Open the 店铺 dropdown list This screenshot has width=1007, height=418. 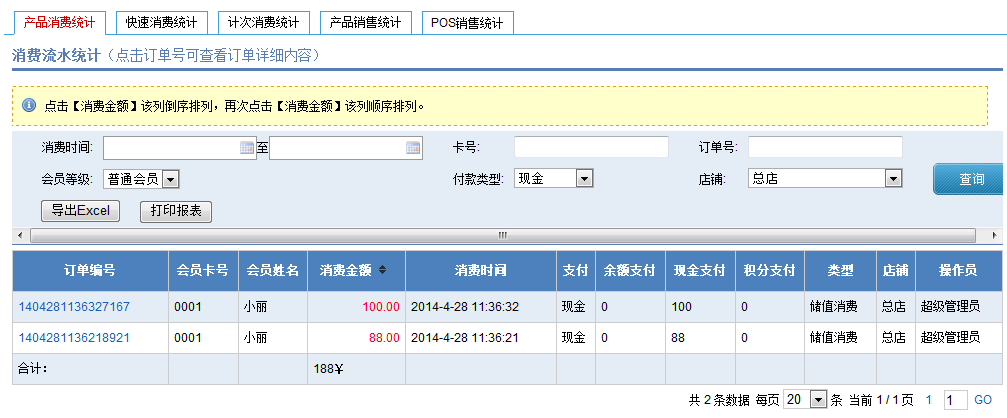[893, 179]
